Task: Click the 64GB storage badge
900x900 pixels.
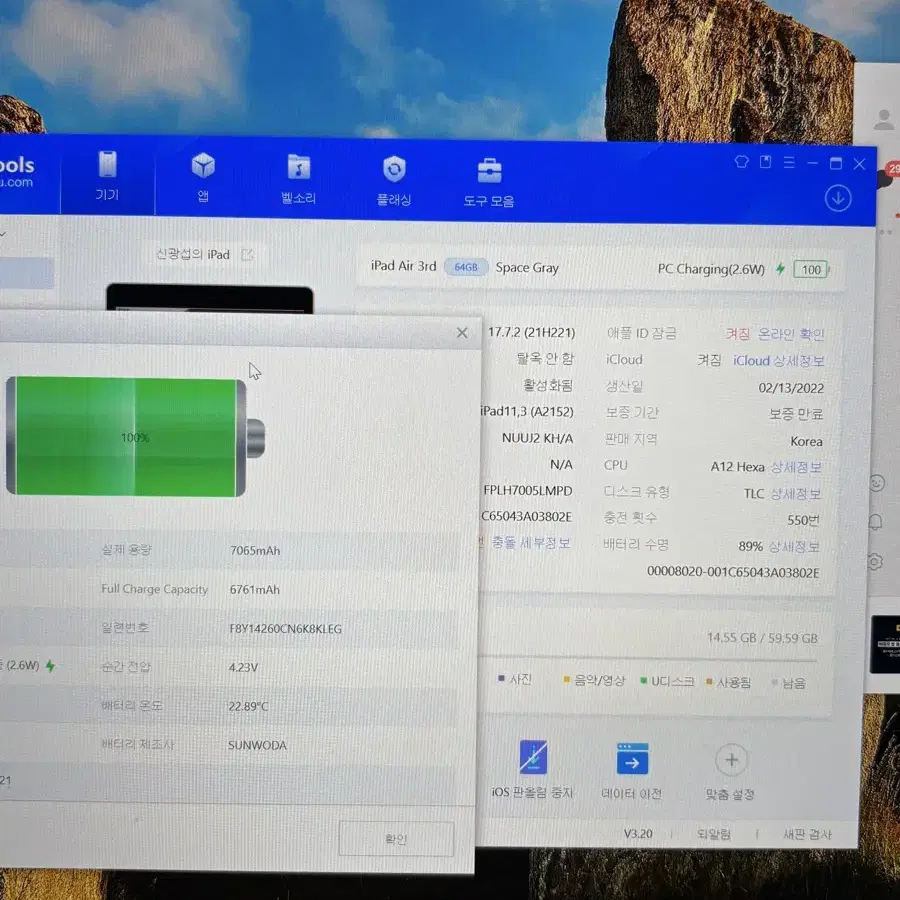Action: pyautogui.click(x=465, y=267)
